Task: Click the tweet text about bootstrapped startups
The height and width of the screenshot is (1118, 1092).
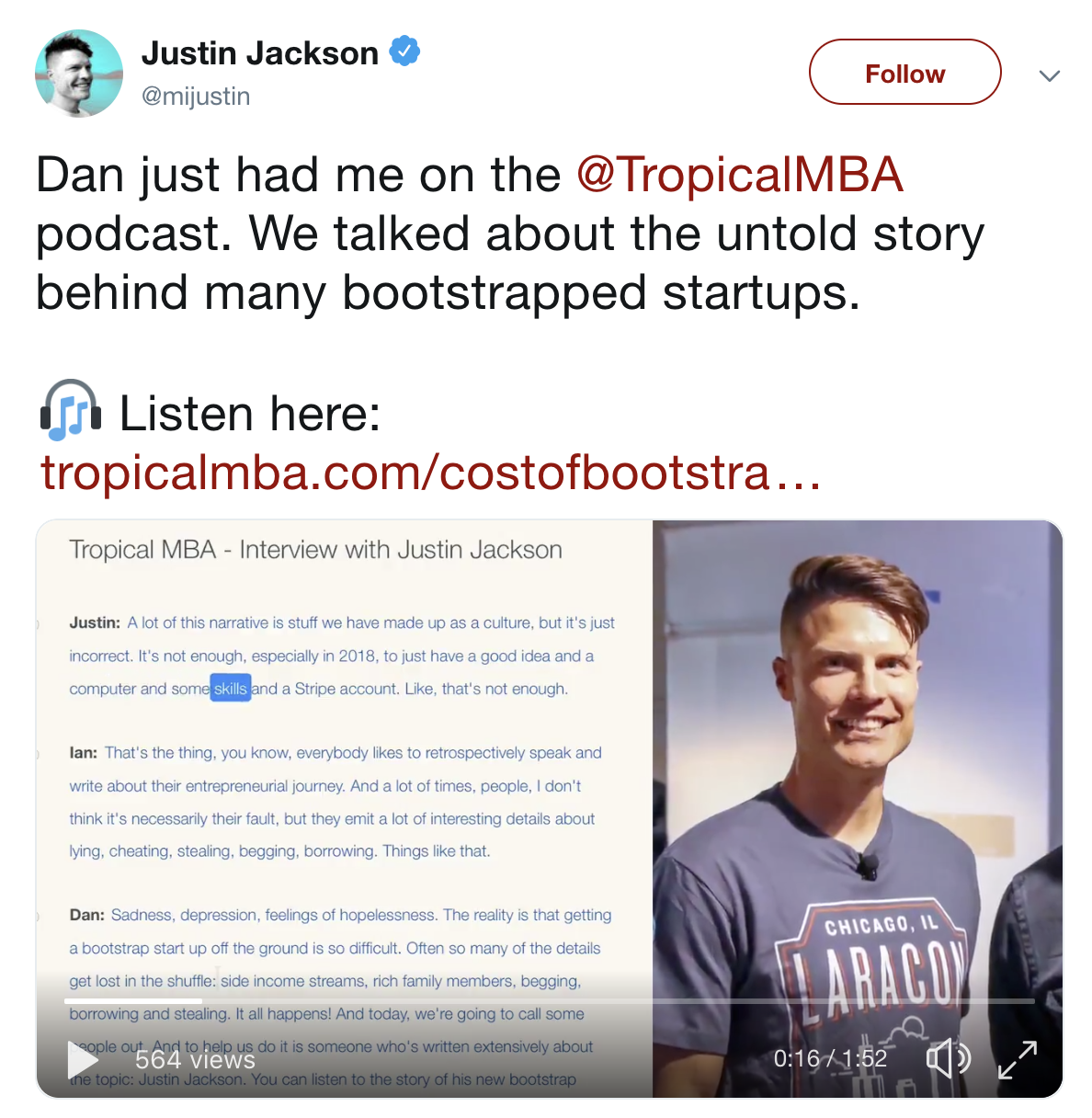Action: [510, 234]
